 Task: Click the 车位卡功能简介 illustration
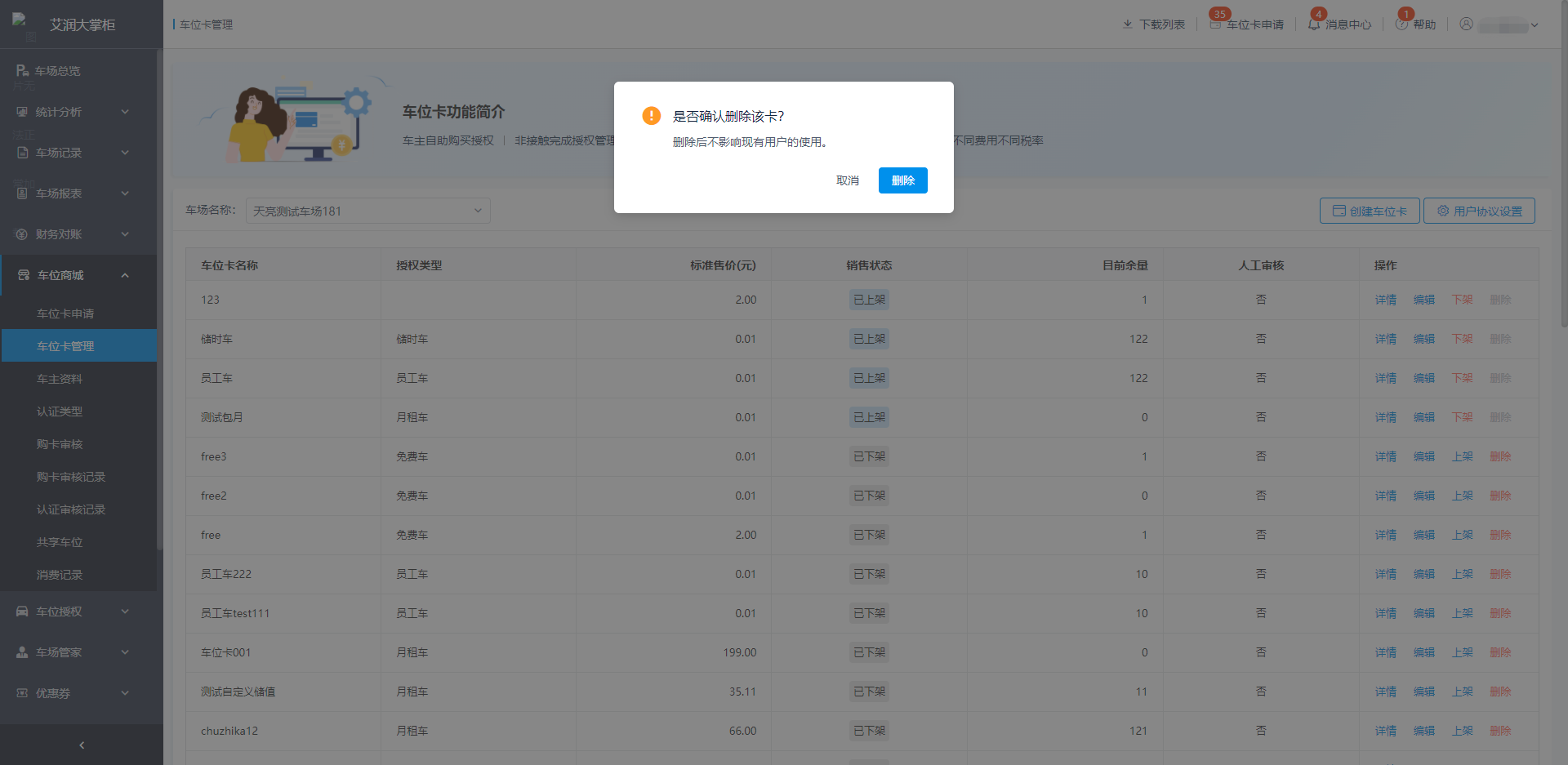(x=294, y=121)
